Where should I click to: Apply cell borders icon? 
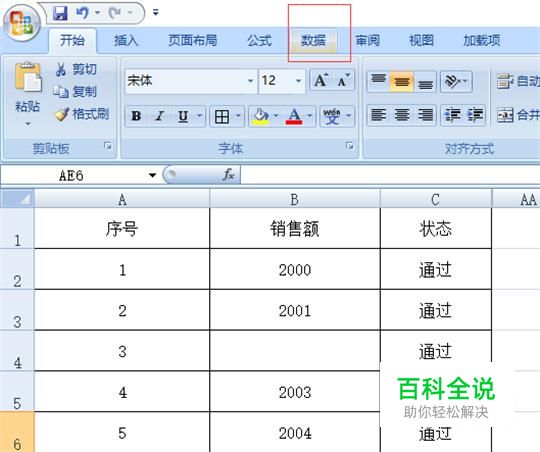(x=222, y=116)
